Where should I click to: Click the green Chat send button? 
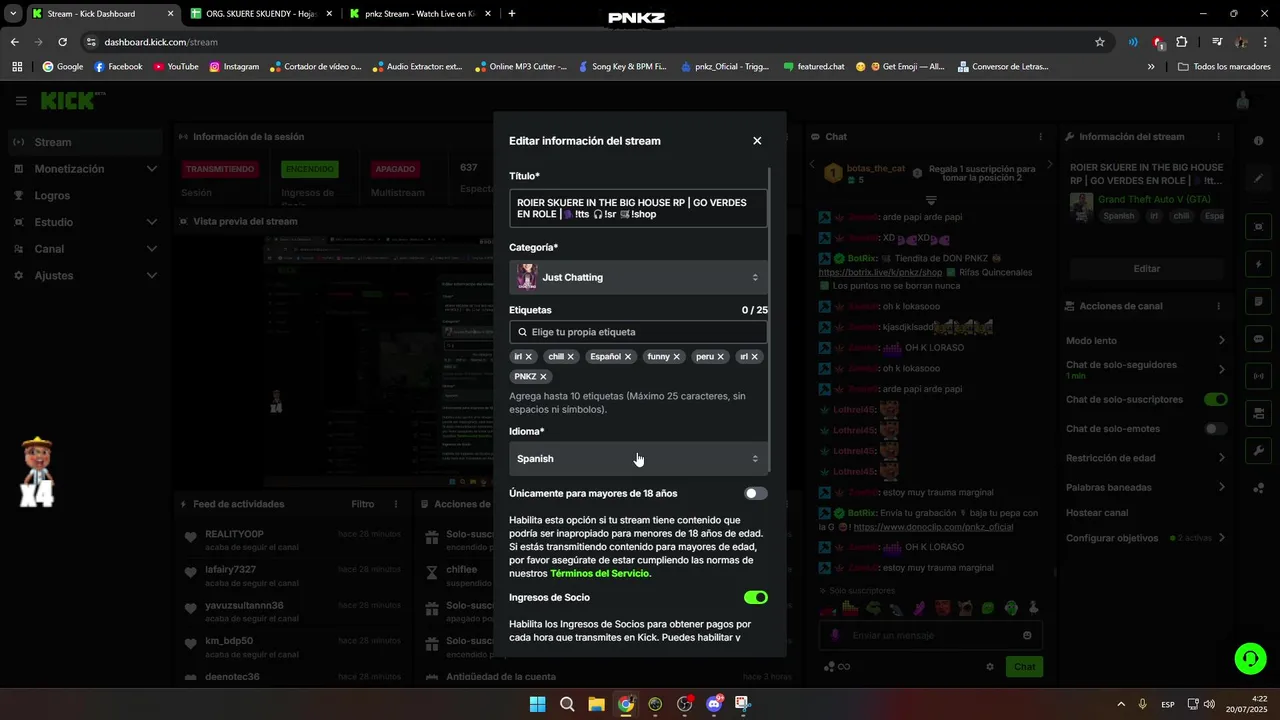1025,667
